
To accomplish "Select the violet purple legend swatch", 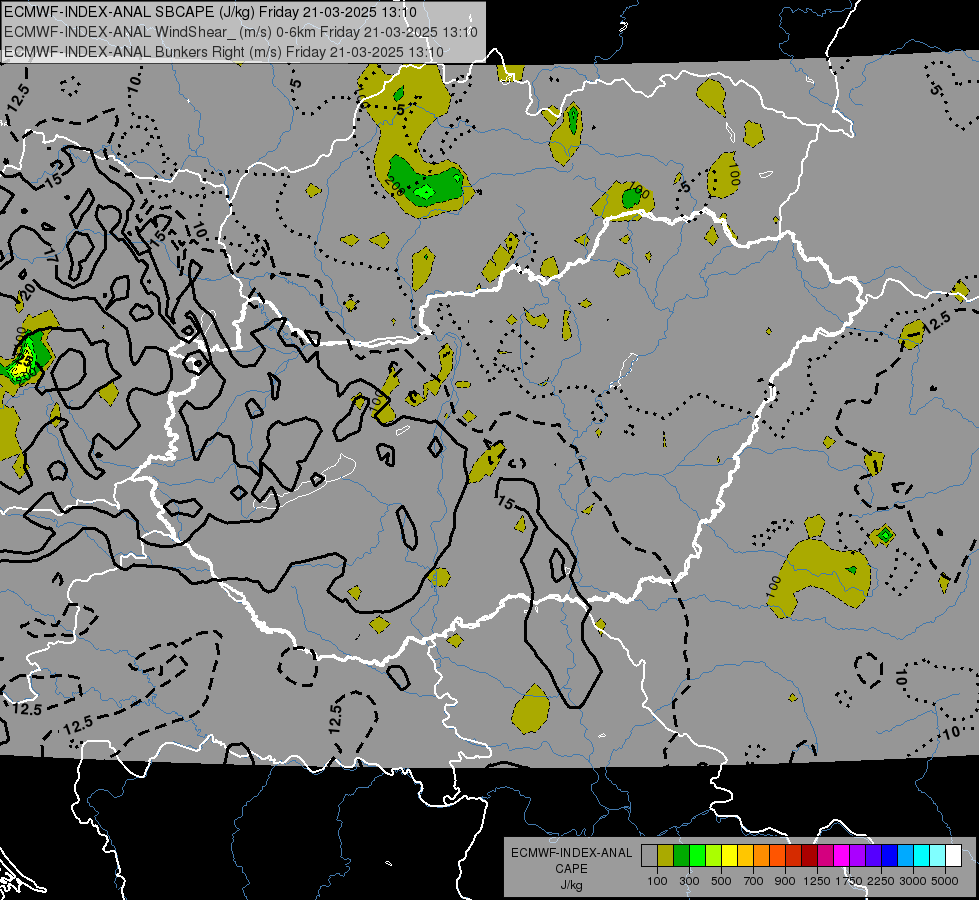I will coord(858,856).
